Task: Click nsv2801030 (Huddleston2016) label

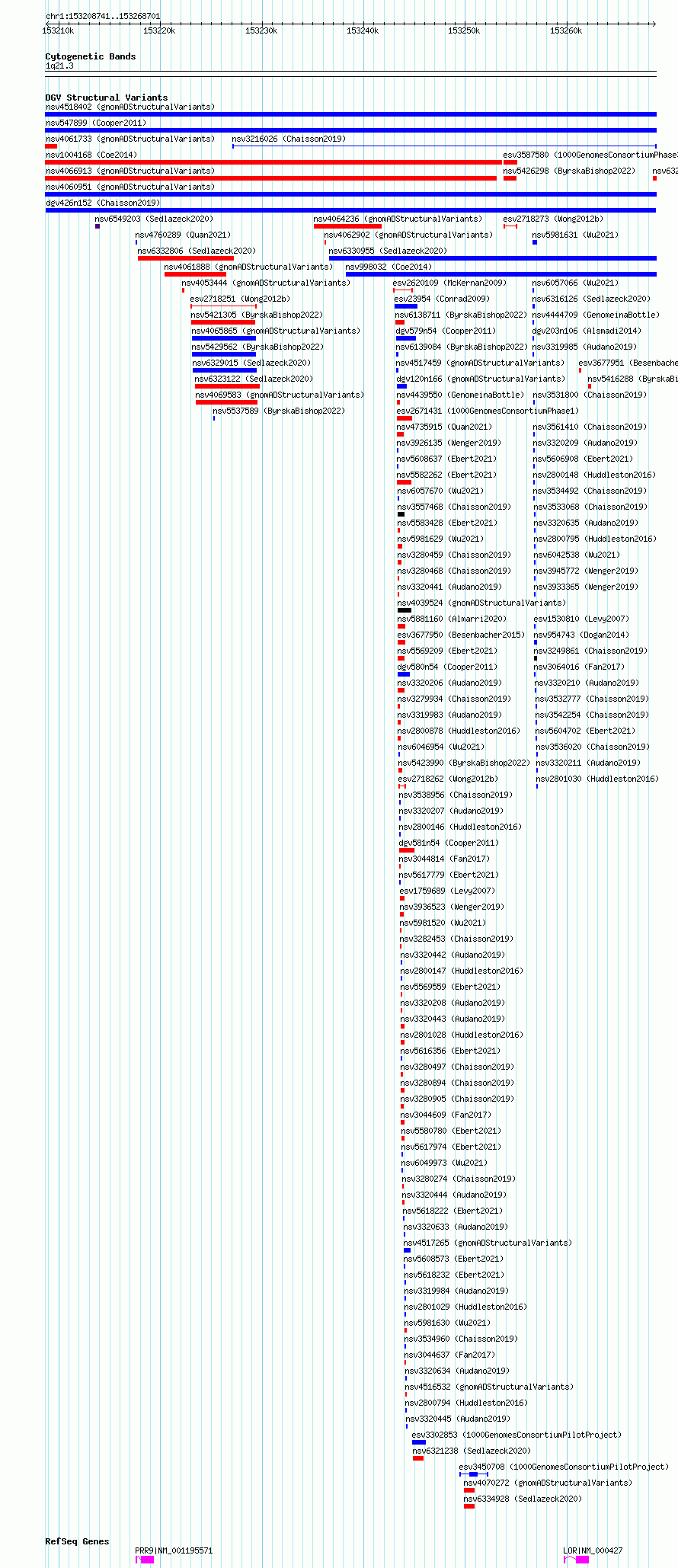Action: pyautogui.click(x=597, y=779)
